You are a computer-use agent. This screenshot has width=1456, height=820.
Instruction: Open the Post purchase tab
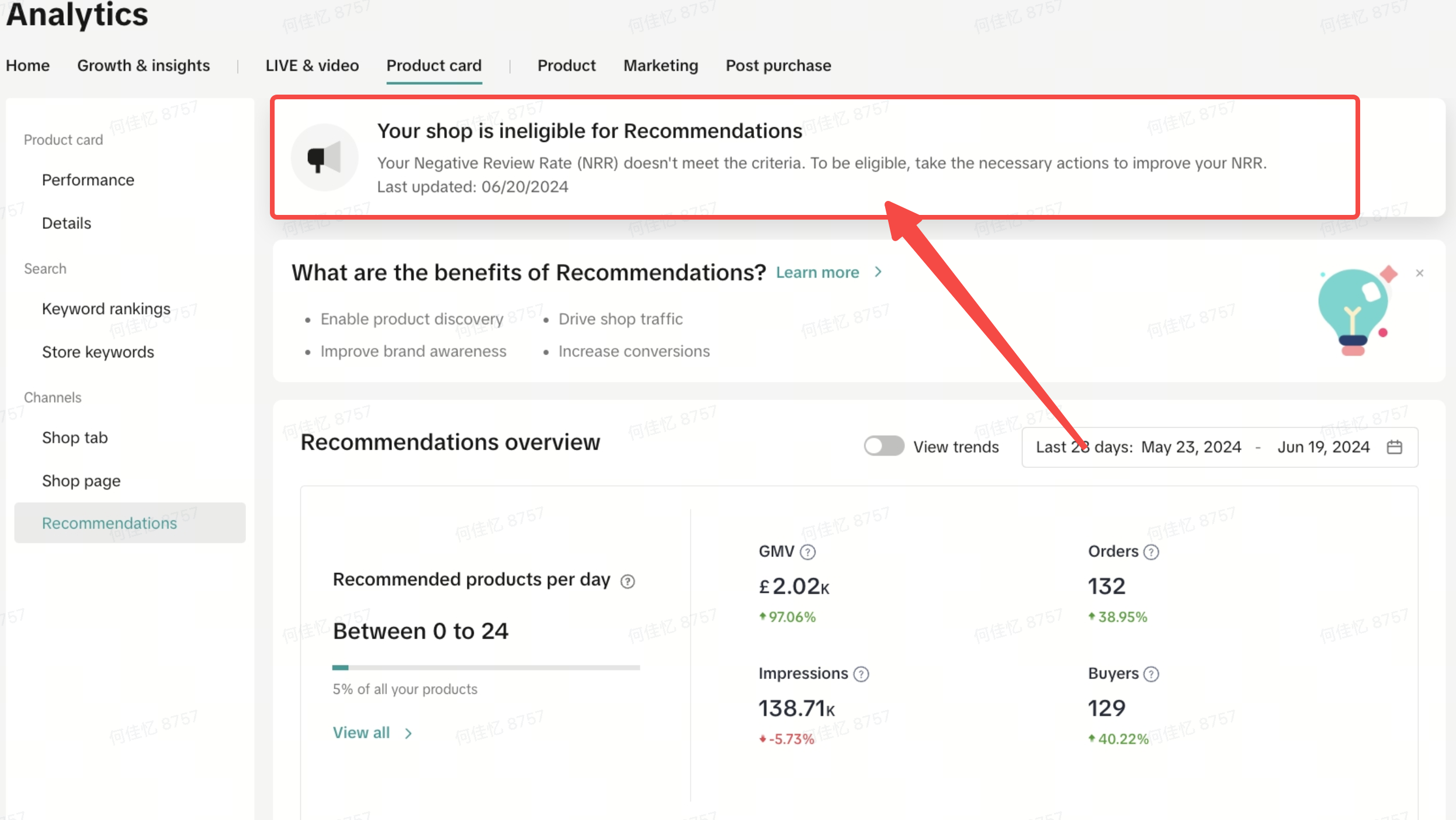point(778,65)
